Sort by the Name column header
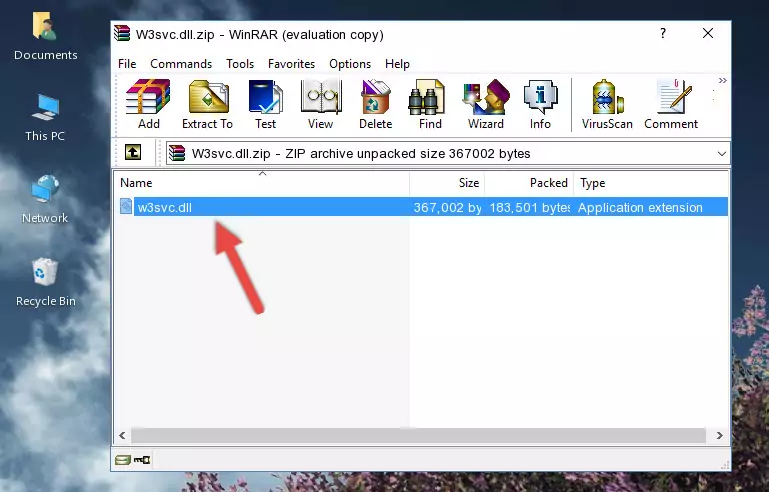 (x=262, y=183)
